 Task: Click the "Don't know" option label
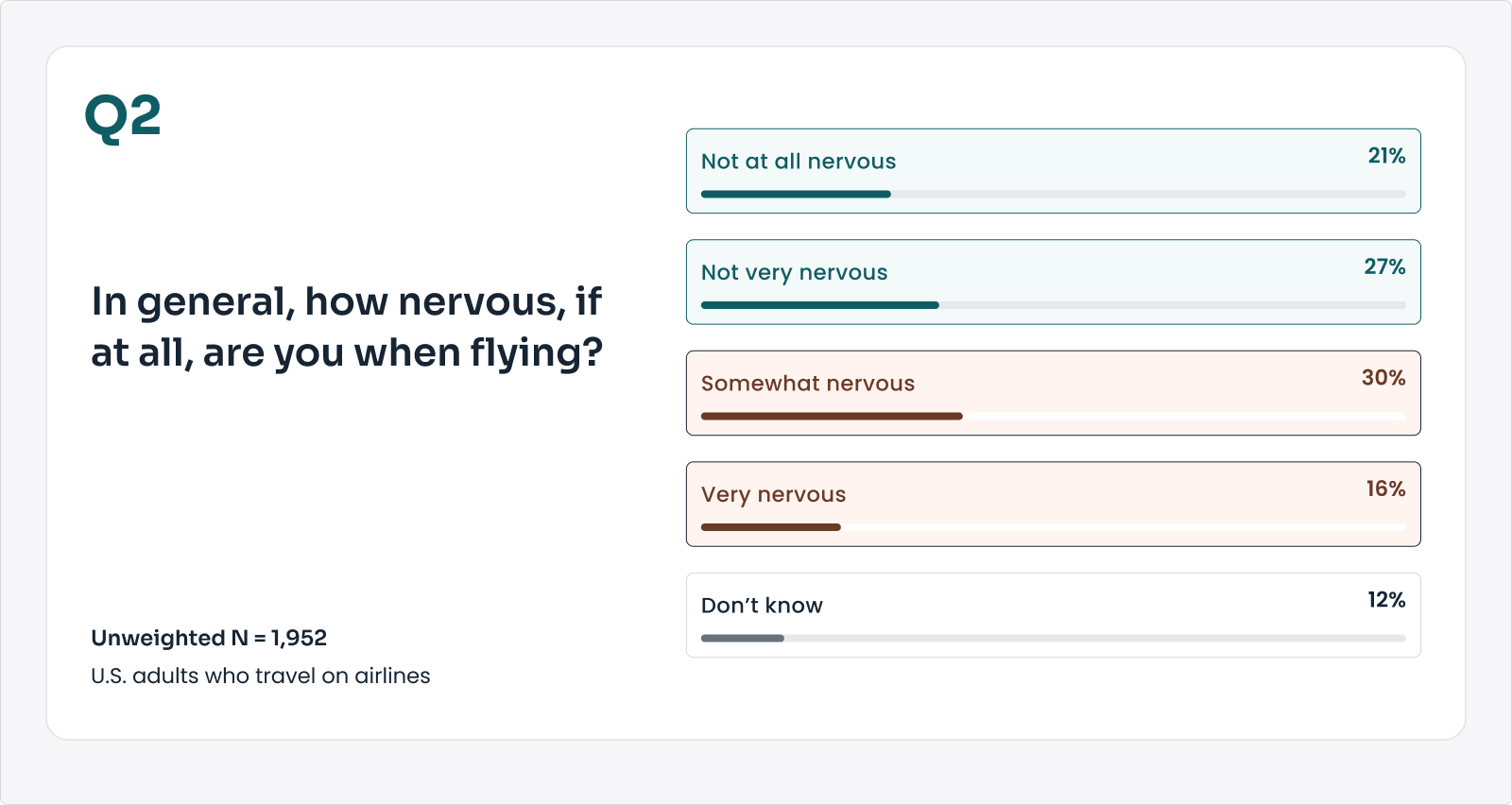click(762, 606)
